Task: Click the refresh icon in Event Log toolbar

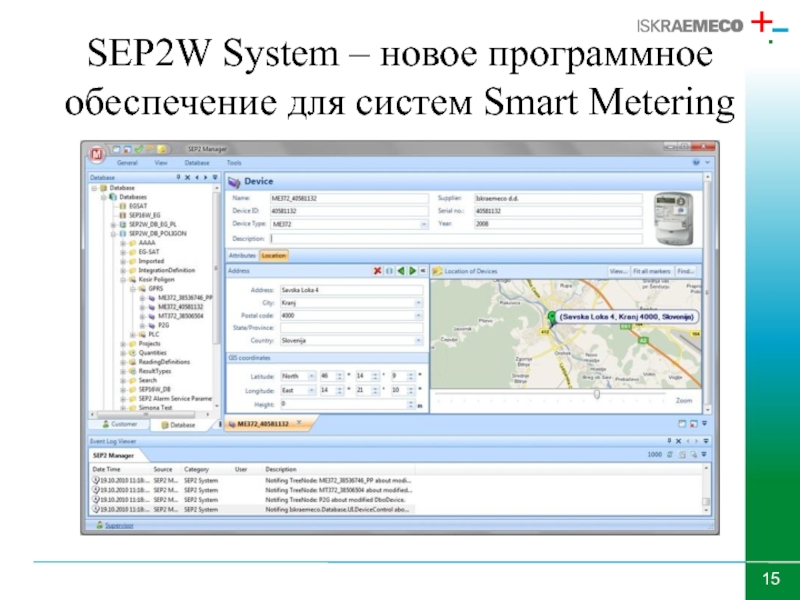Action: [670, 455]
